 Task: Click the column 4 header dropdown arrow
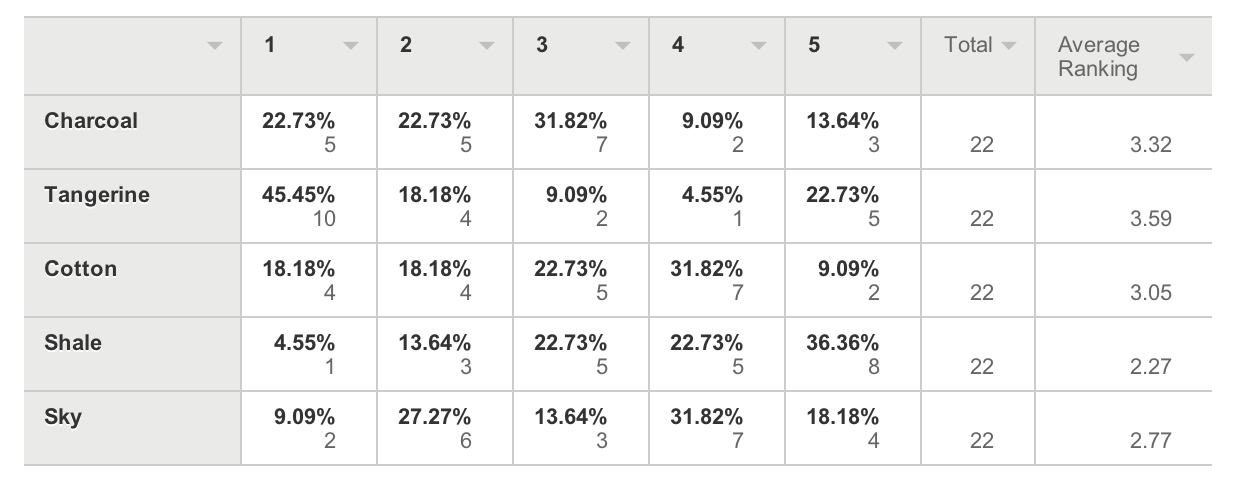click(x=759, y=46)
